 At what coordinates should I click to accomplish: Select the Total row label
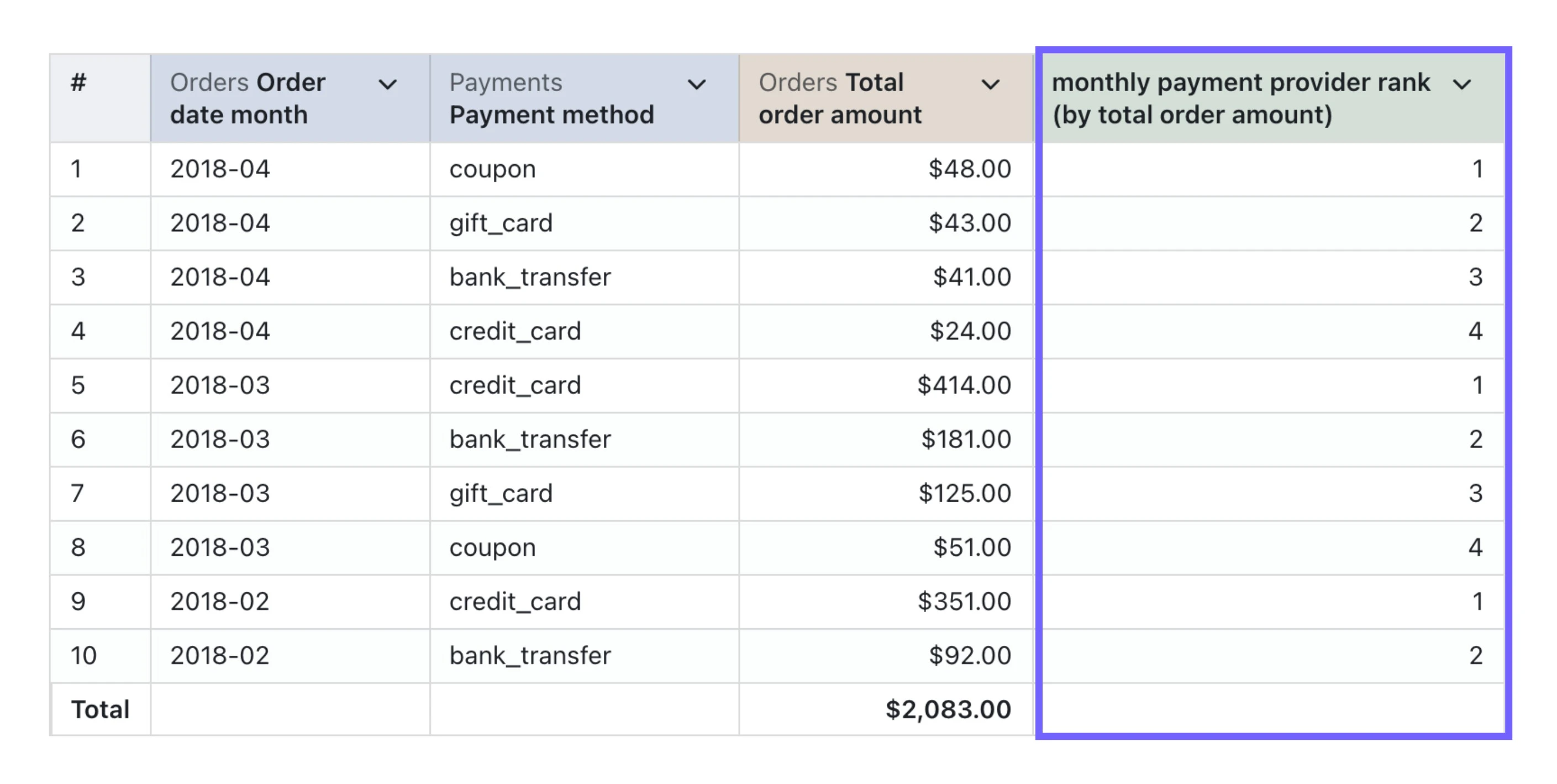(x=101, y=709)
